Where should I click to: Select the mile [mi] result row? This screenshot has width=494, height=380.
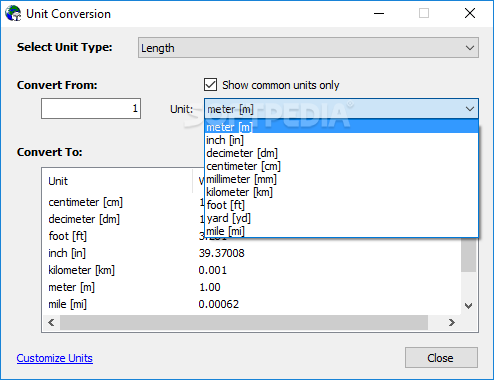67,304
